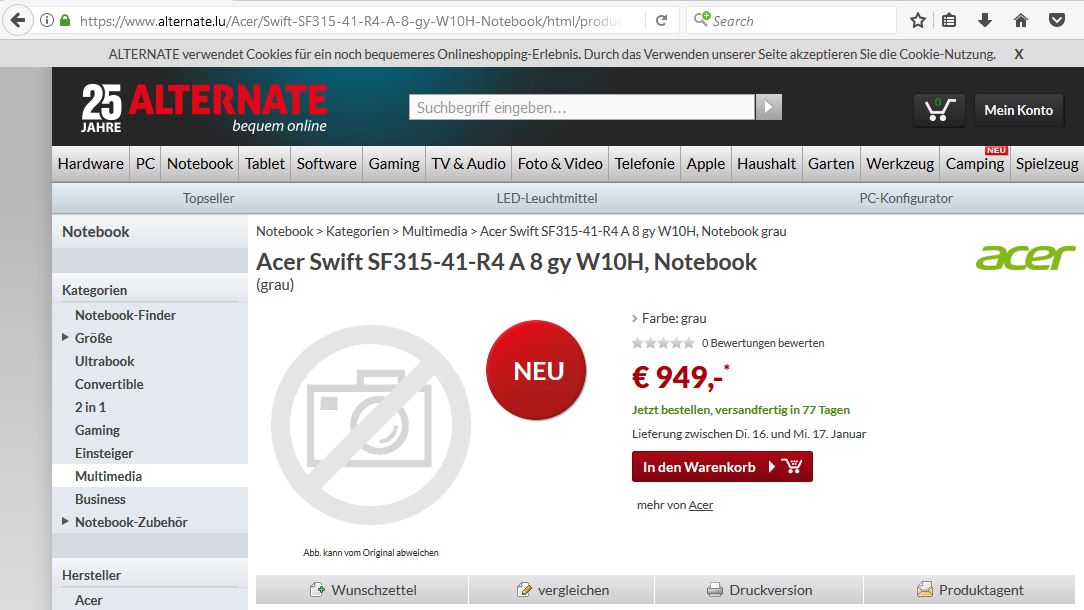Dismiss the cookie notice with X

coord(1018,54)
